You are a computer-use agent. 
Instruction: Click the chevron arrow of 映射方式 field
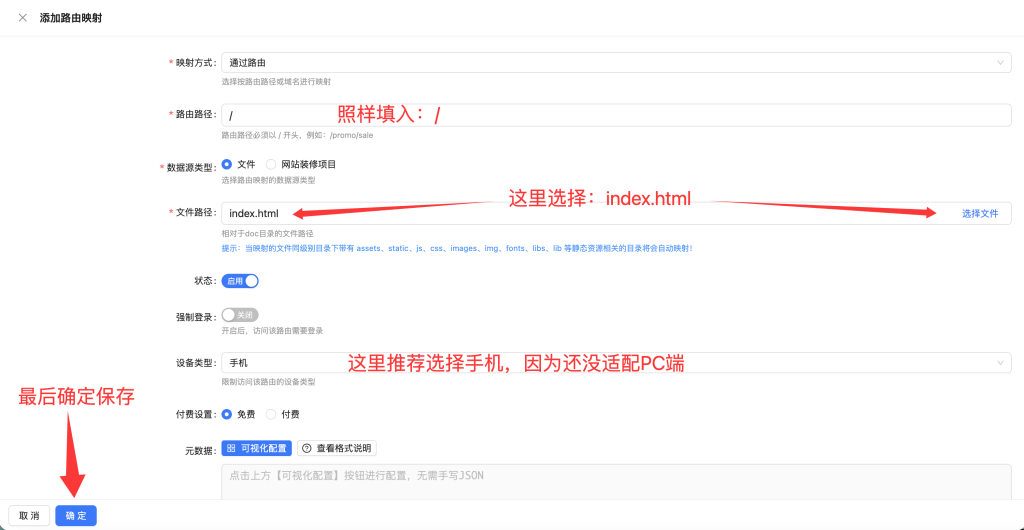[x=1000, y=63]
